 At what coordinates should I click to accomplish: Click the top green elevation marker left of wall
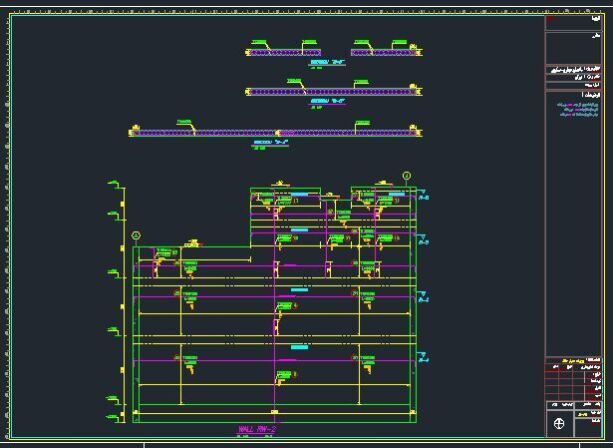(x=114, y=183)
